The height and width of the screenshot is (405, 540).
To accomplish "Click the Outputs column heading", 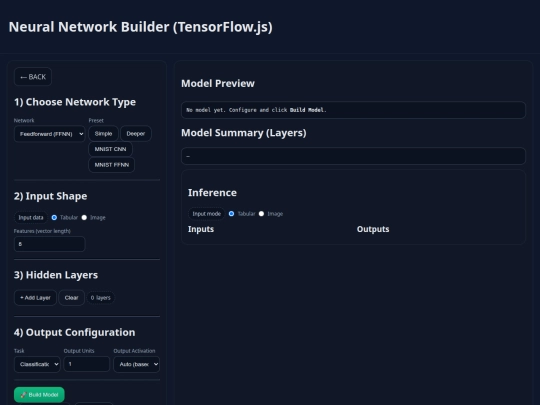I will pos(373,229).
